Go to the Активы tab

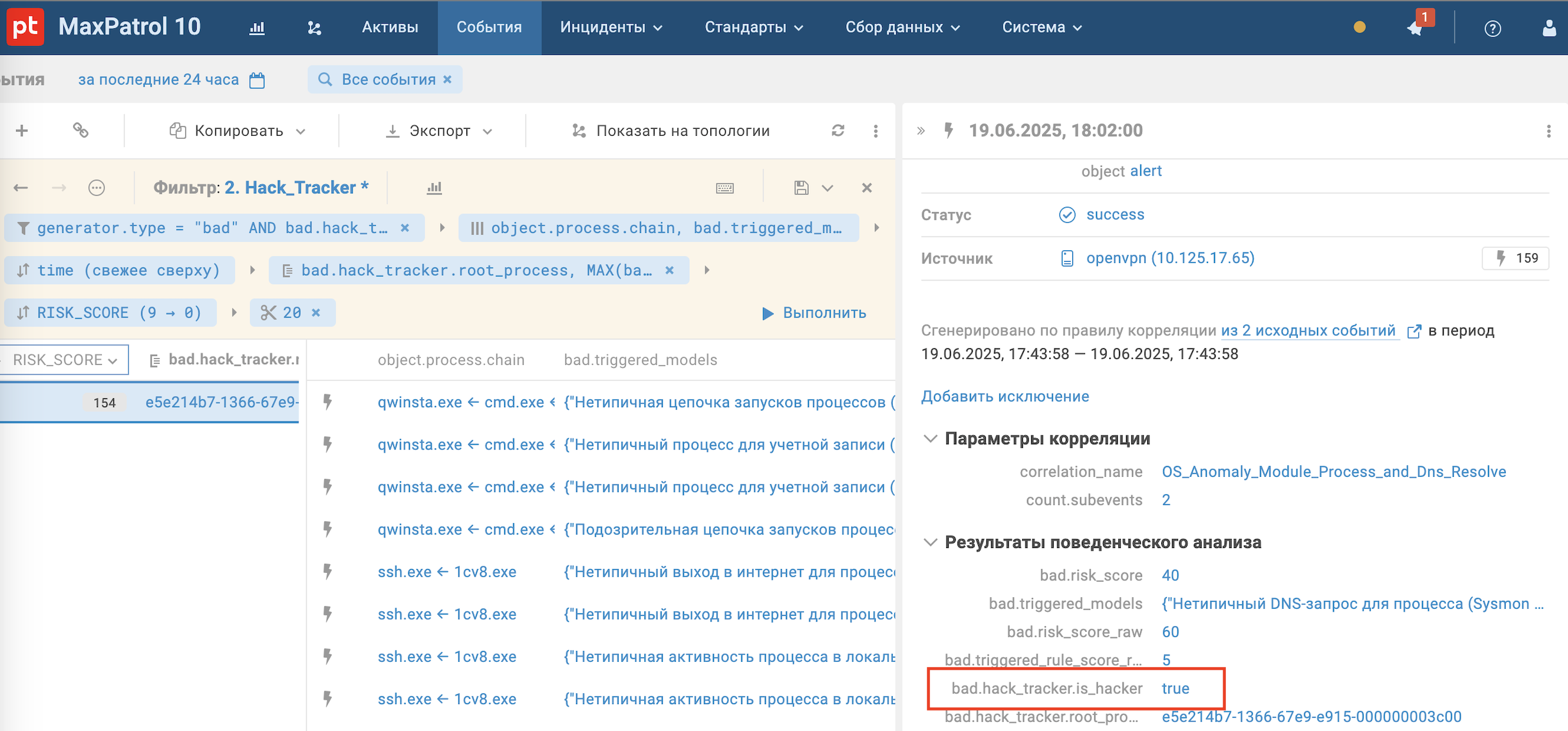coord(389,28)
